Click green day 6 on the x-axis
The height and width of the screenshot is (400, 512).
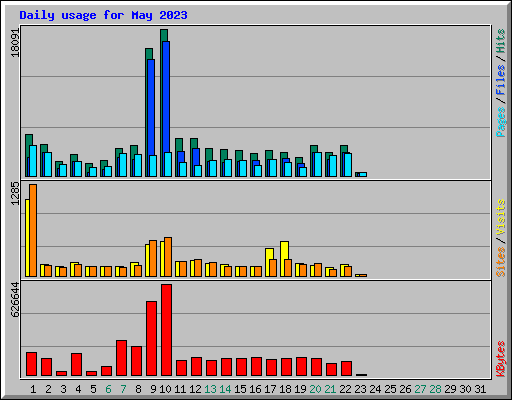108,389
